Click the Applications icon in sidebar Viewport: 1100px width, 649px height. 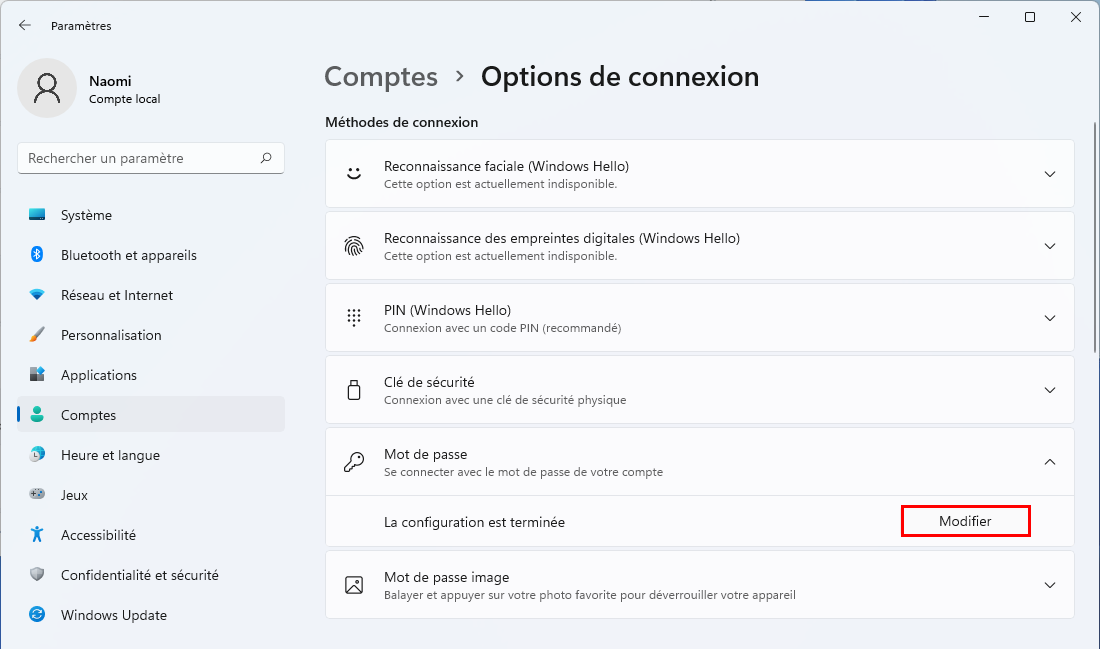point(37,375)
